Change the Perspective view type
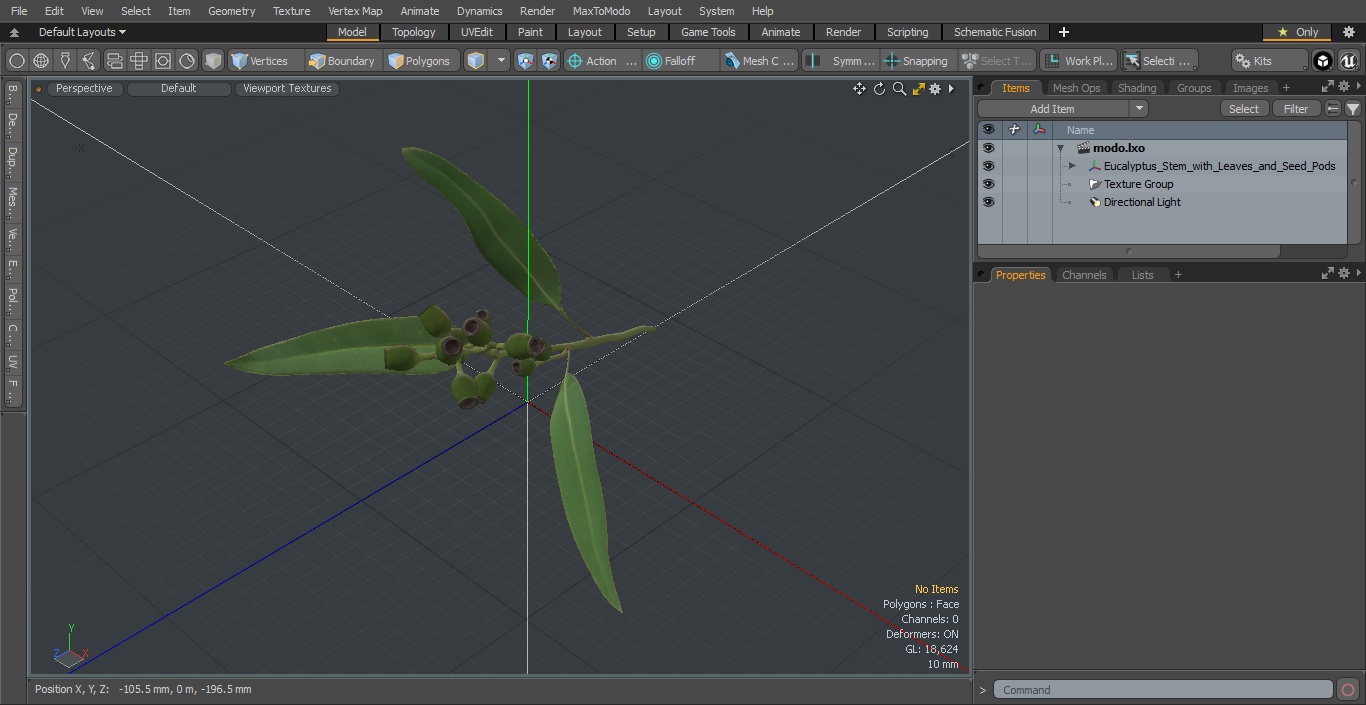Screen dimensions: 1366x705 click(x=84, y=88)
